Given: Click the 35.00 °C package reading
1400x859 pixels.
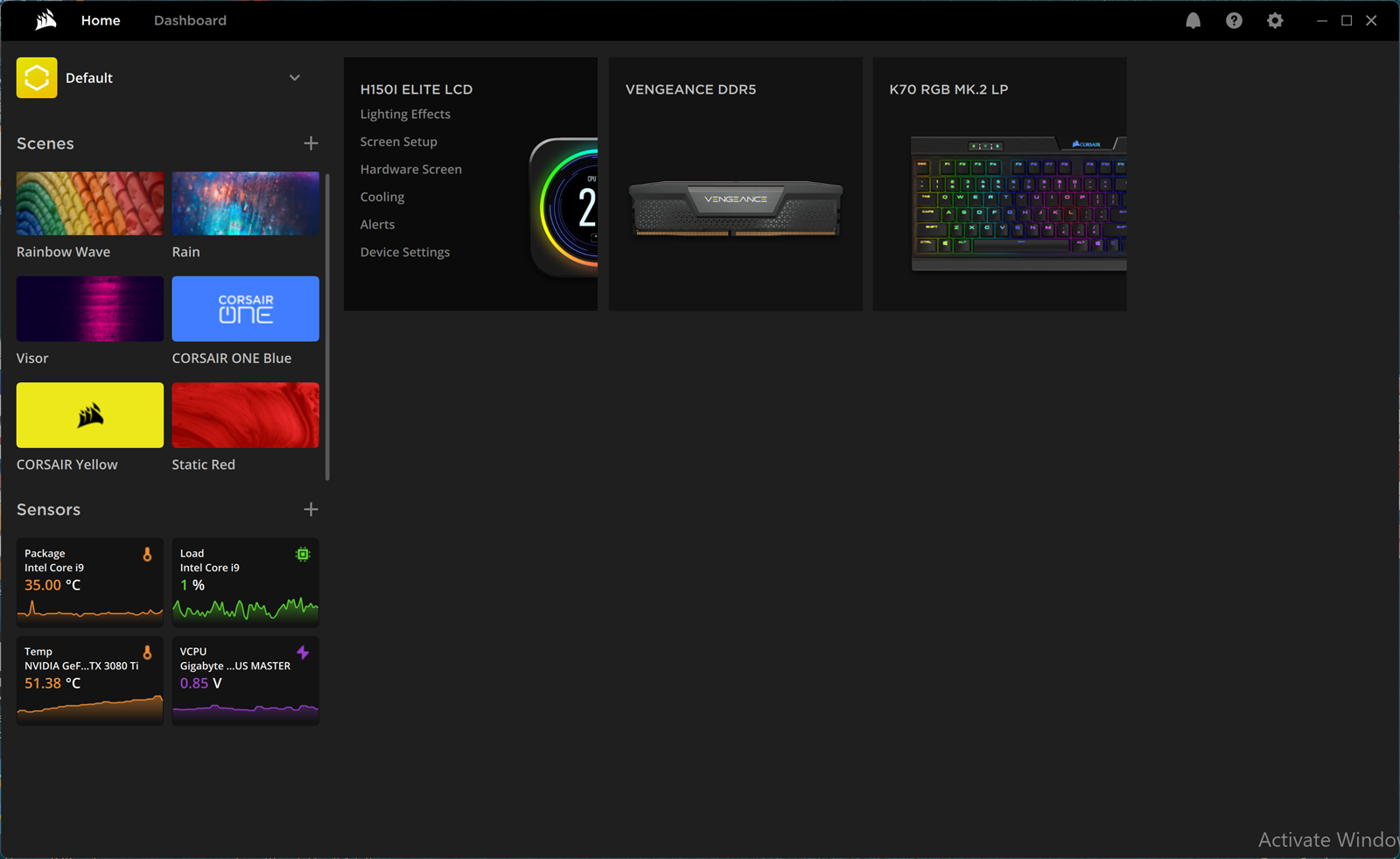Looking at the screenshot, I should click(52, 585).
